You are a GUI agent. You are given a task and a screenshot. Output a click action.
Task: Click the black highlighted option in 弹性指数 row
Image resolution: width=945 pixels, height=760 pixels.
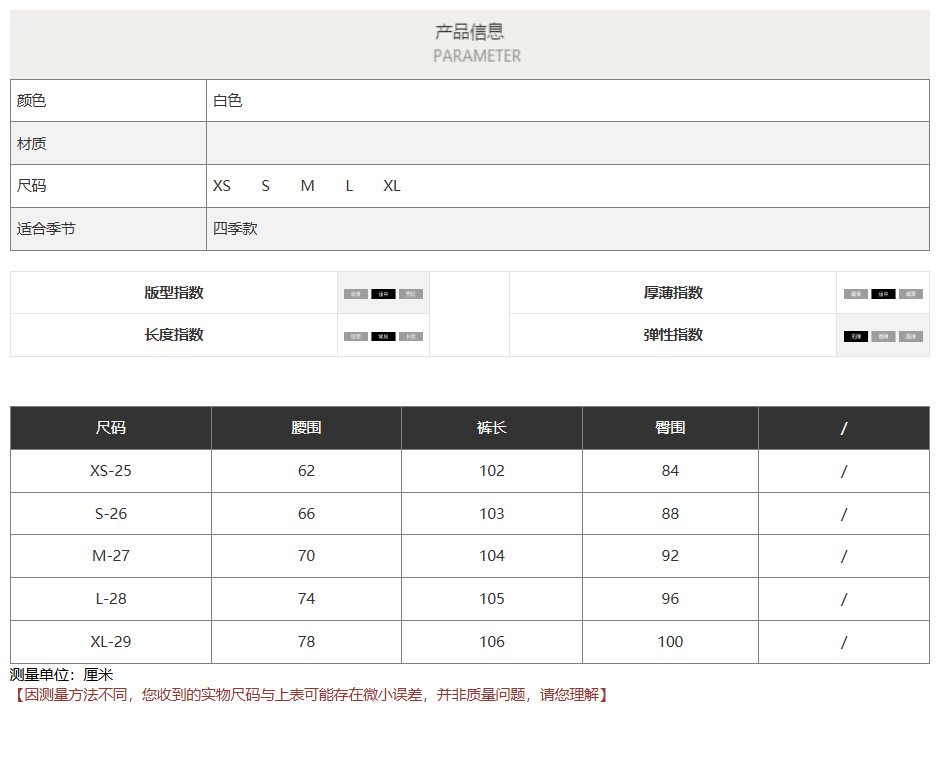855,337
